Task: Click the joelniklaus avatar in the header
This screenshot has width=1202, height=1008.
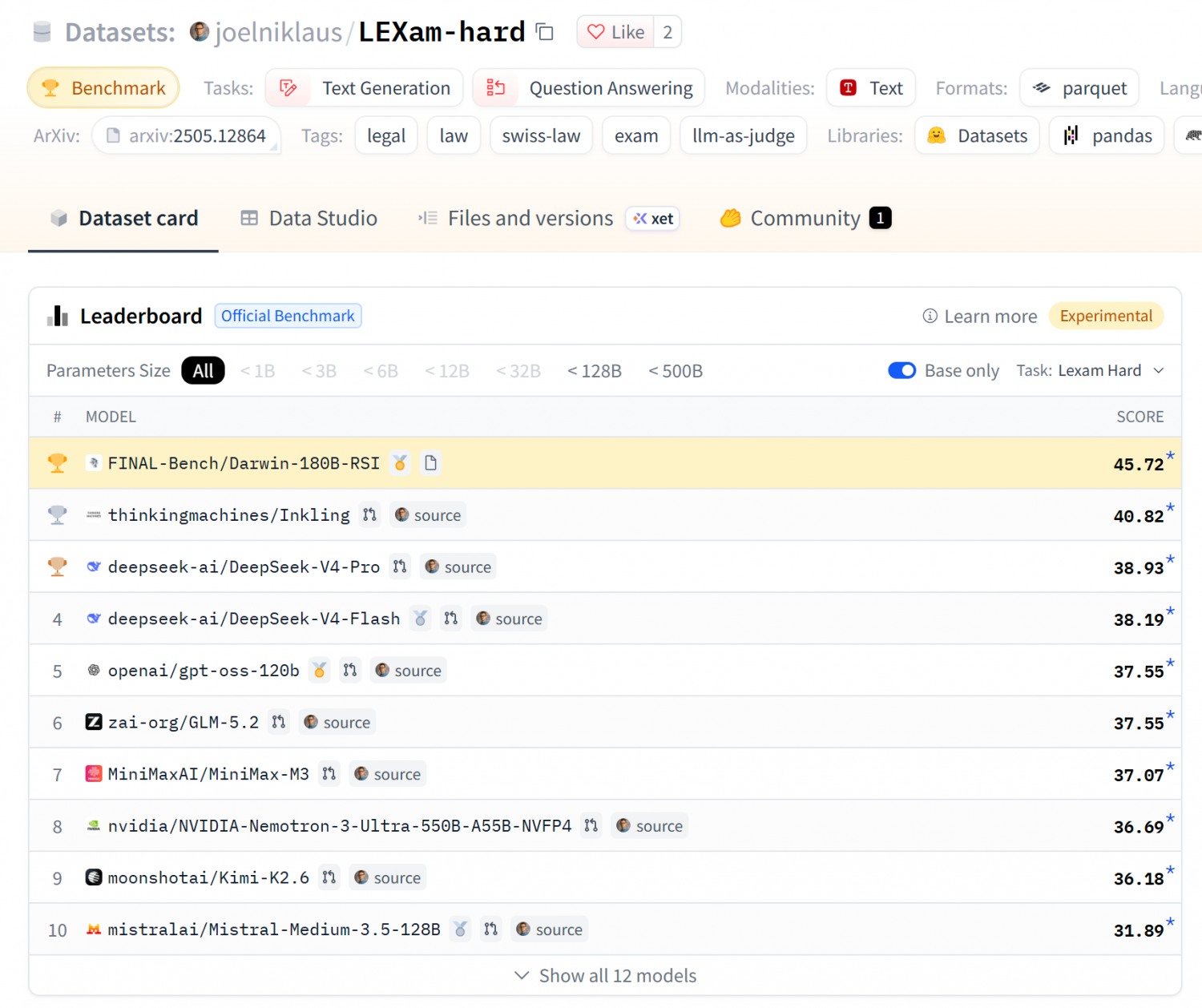Action: (x=200, y=32)
